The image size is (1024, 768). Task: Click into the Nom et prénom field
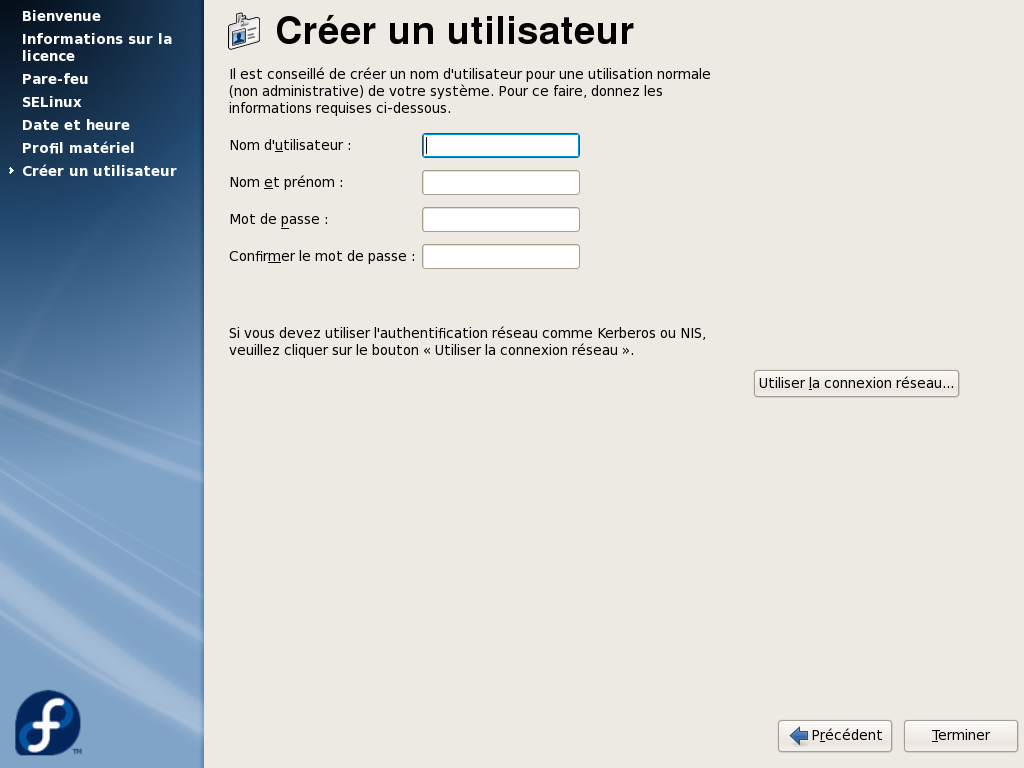point(501,182)
